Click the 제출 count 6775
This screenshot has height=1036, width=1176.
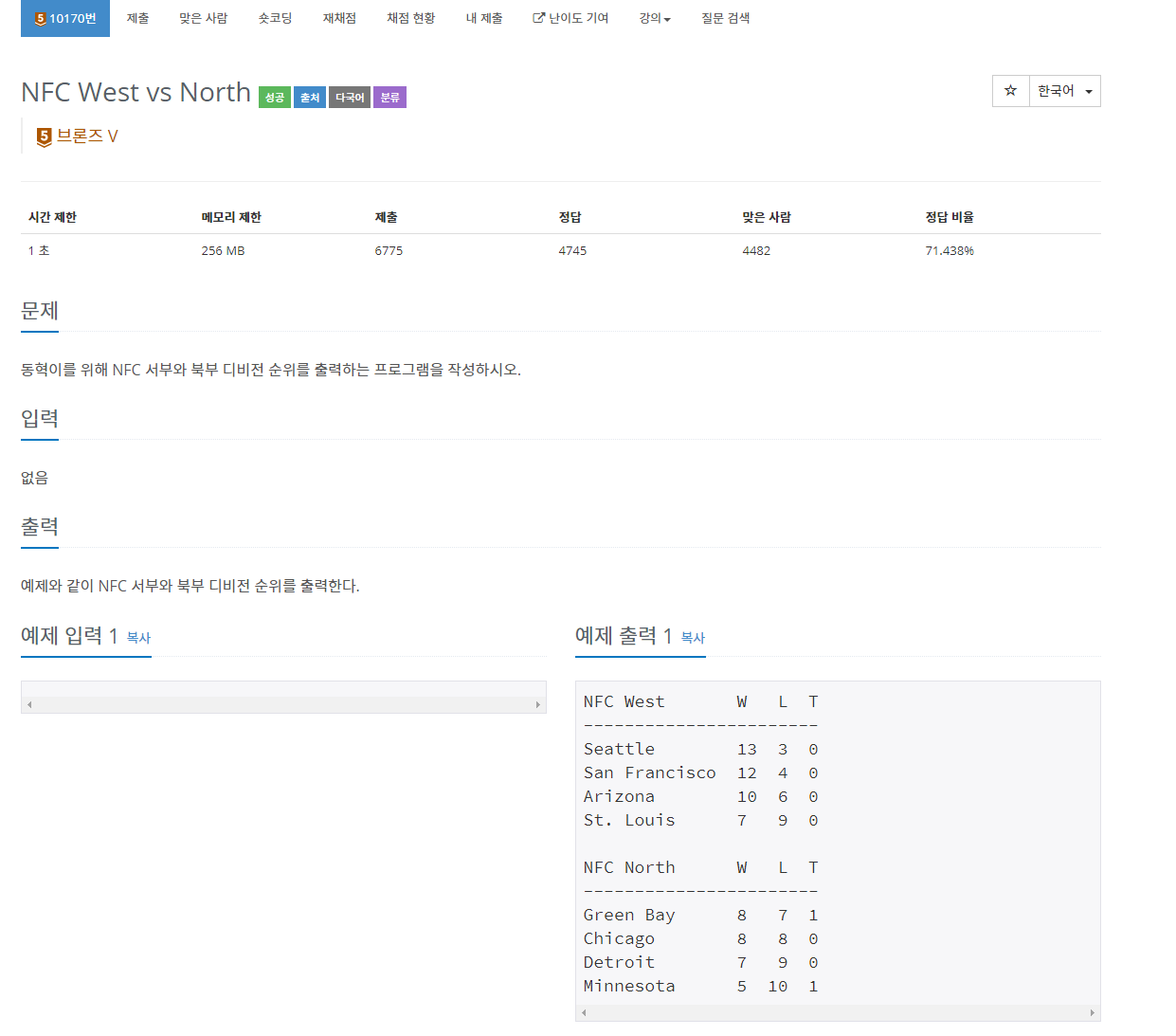(x=389, y=251)
